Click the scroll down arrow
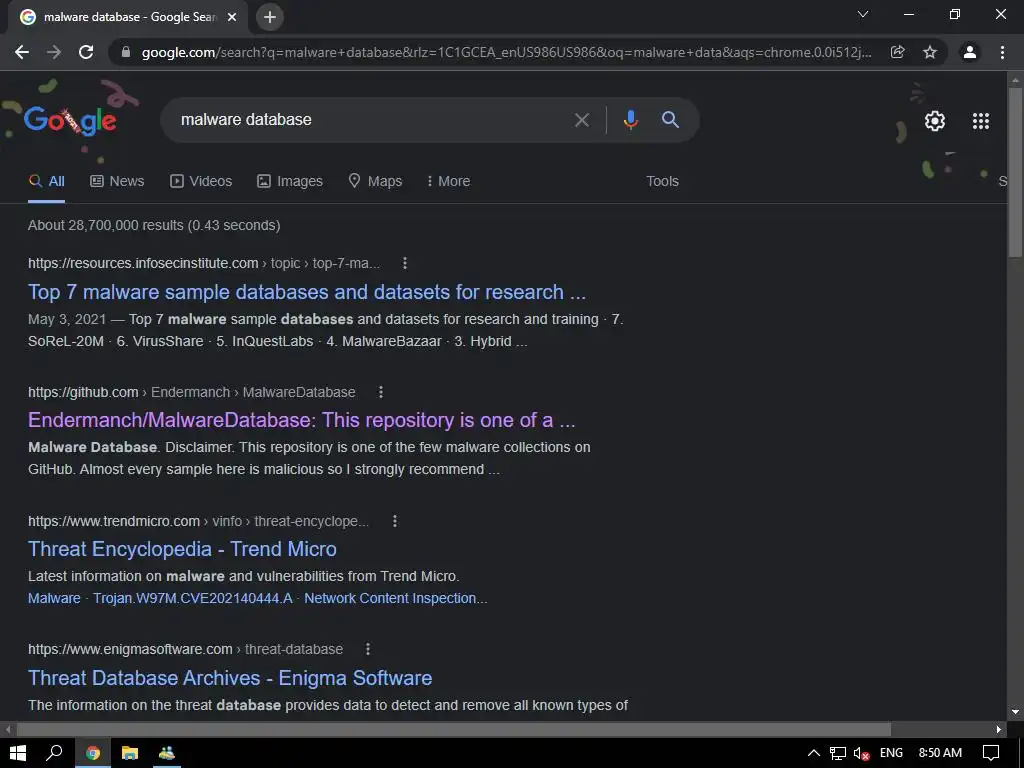 1015,712
